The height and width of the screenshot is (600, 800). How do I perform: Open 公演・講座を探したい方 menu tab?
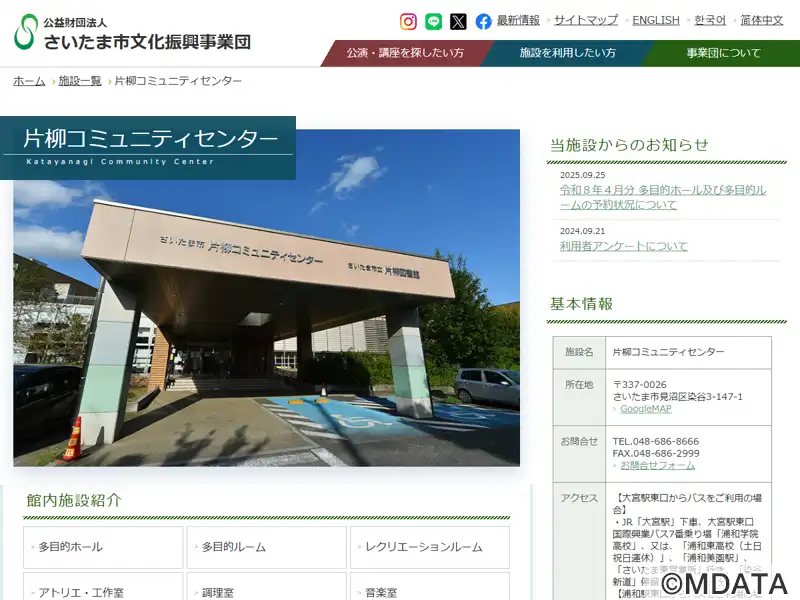pos(405,53)
